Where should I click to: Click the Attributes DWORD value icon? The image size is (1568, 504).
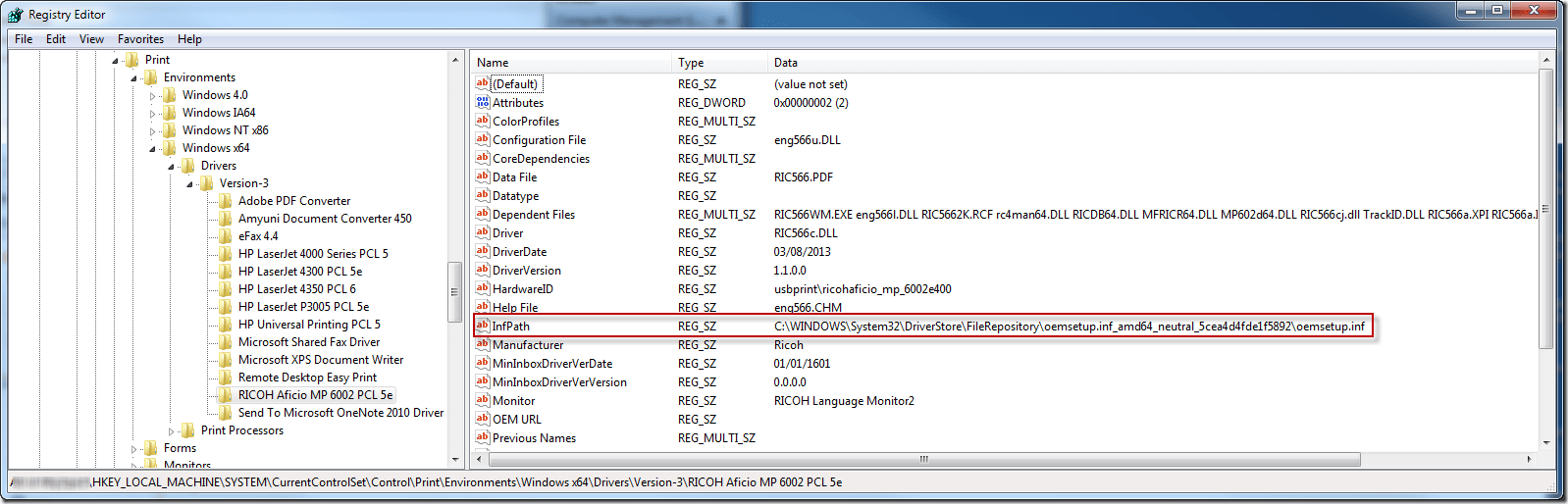point(482,102)
